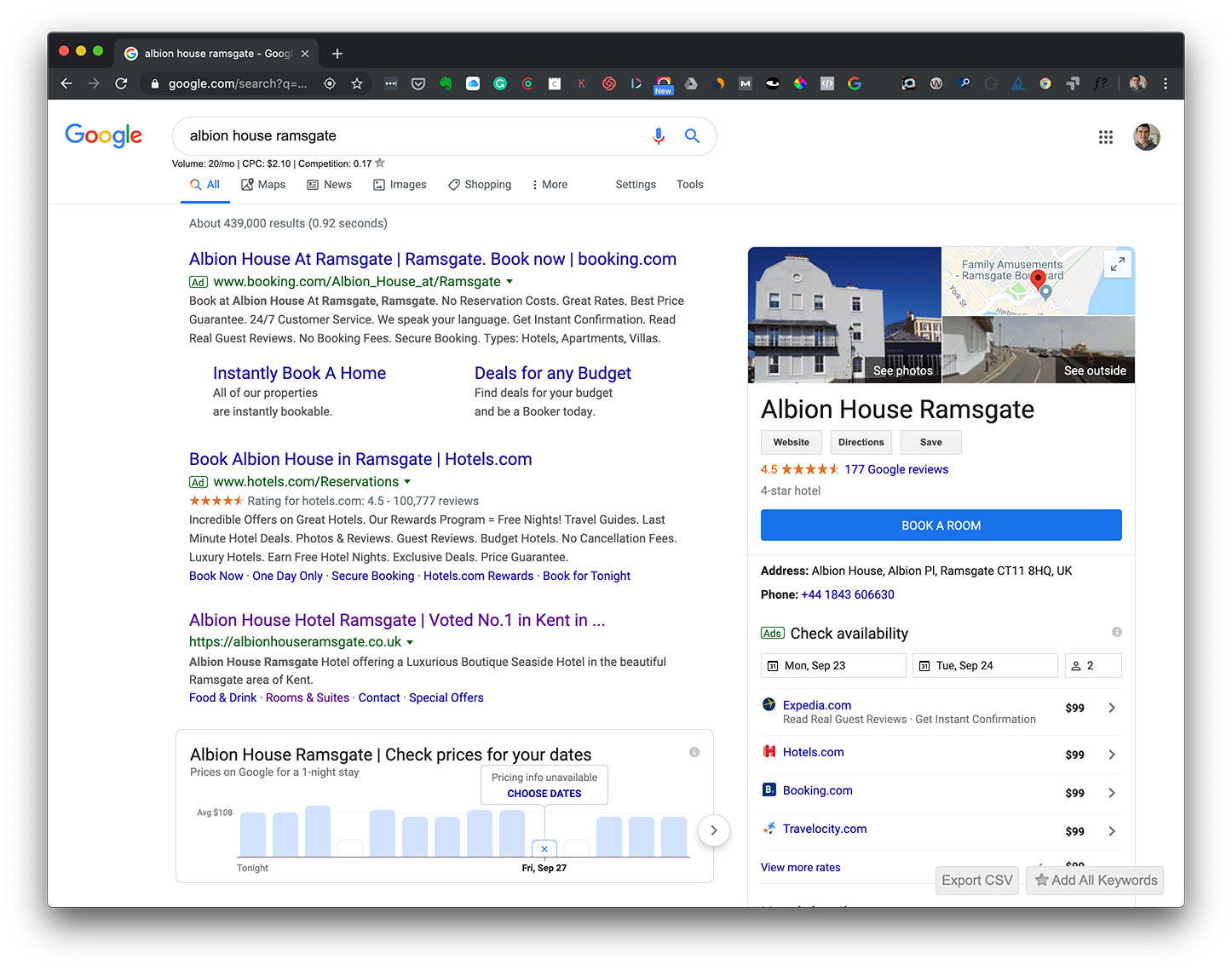
Task: Go to Google homepage via logo
Action: pyautogui.click(x=104, y=135)
